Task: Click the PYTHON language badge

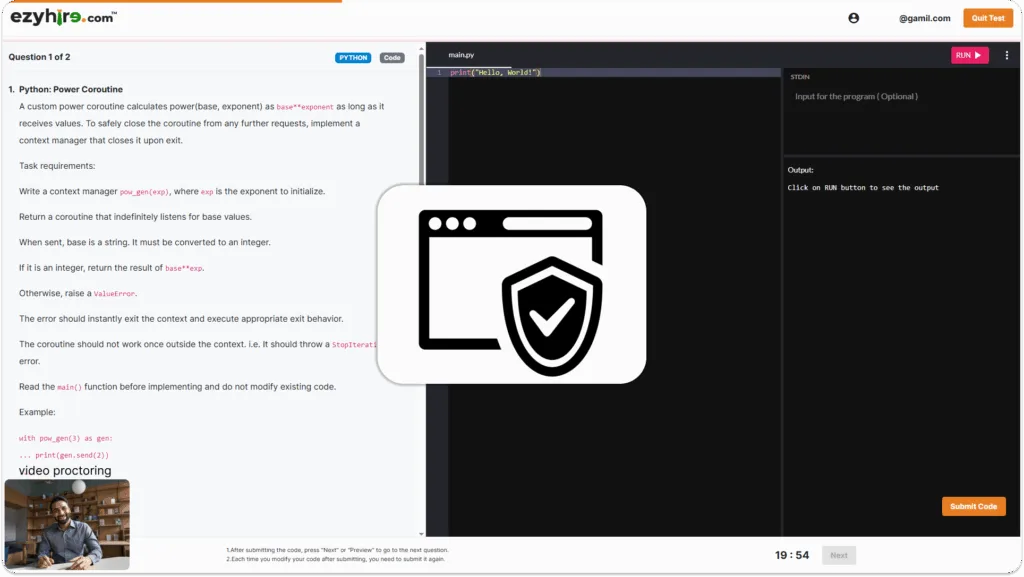Action: click(353, 58)
